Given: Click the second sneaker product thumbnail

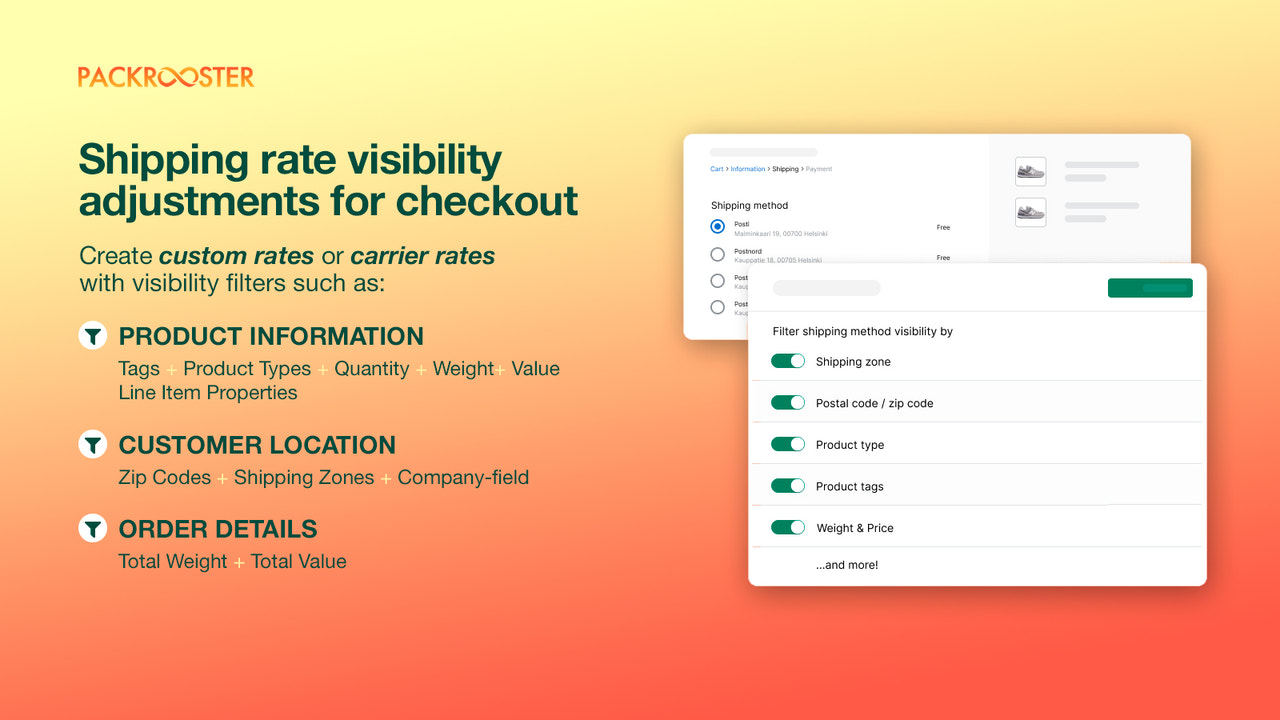Looking at the screenshot, I should click(1030, 212).
